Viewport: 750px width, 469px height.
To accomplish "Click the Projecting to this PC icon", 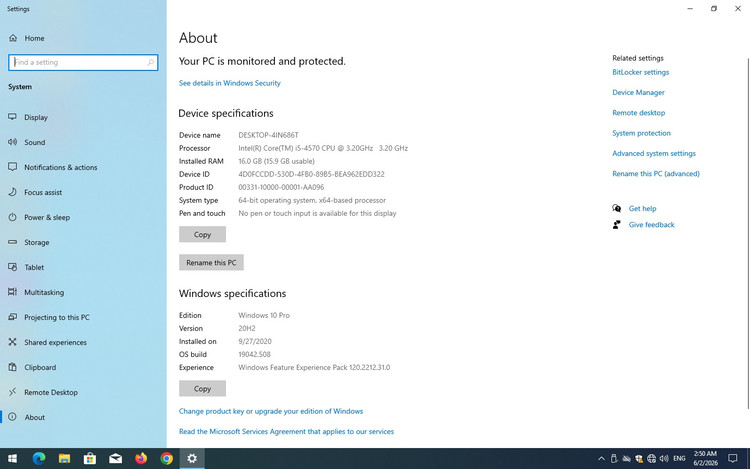I will click(12, 316).
